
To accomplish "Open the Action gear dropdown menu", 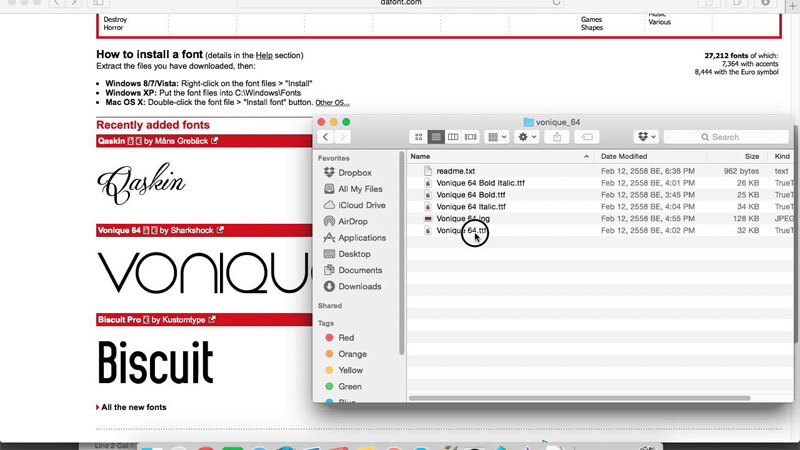I will 526,137.
